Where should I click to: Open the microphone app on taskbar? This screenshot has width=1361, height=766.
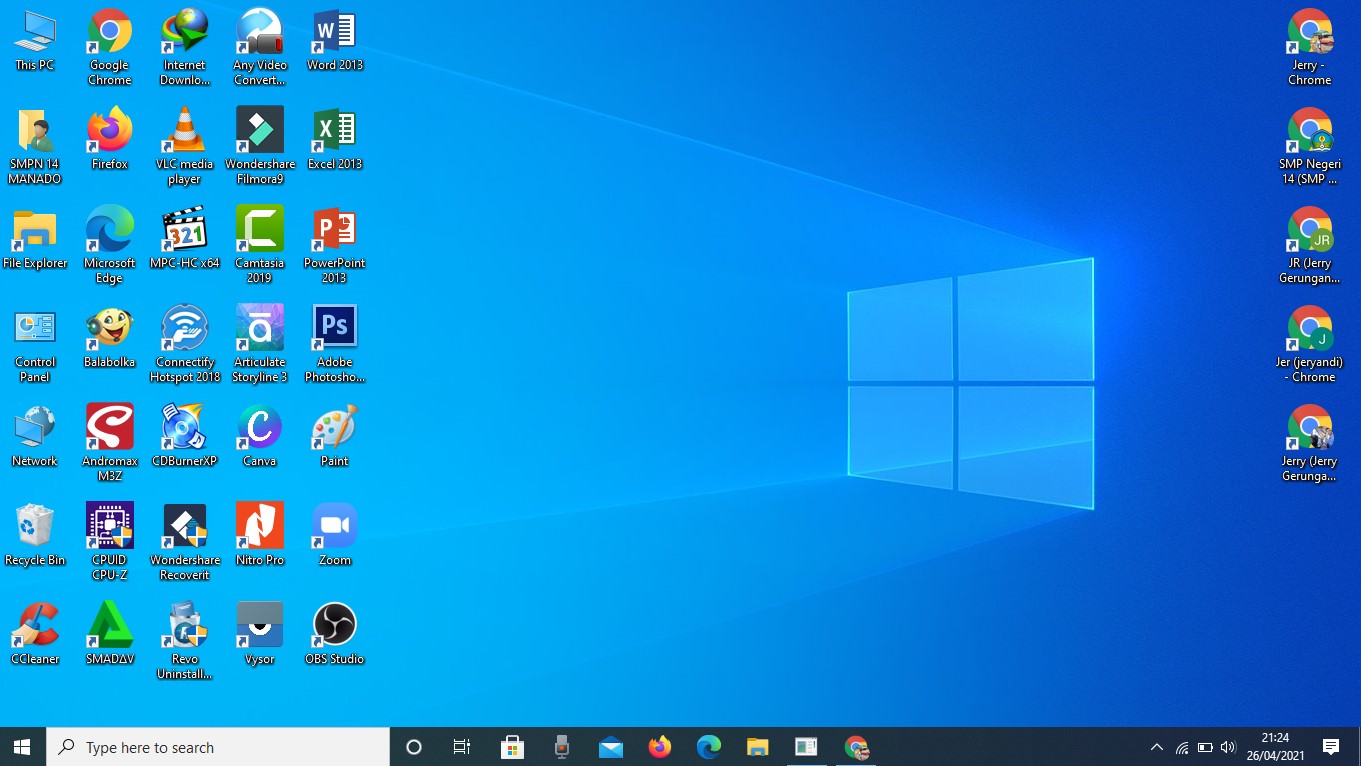[x=561, y=747]
